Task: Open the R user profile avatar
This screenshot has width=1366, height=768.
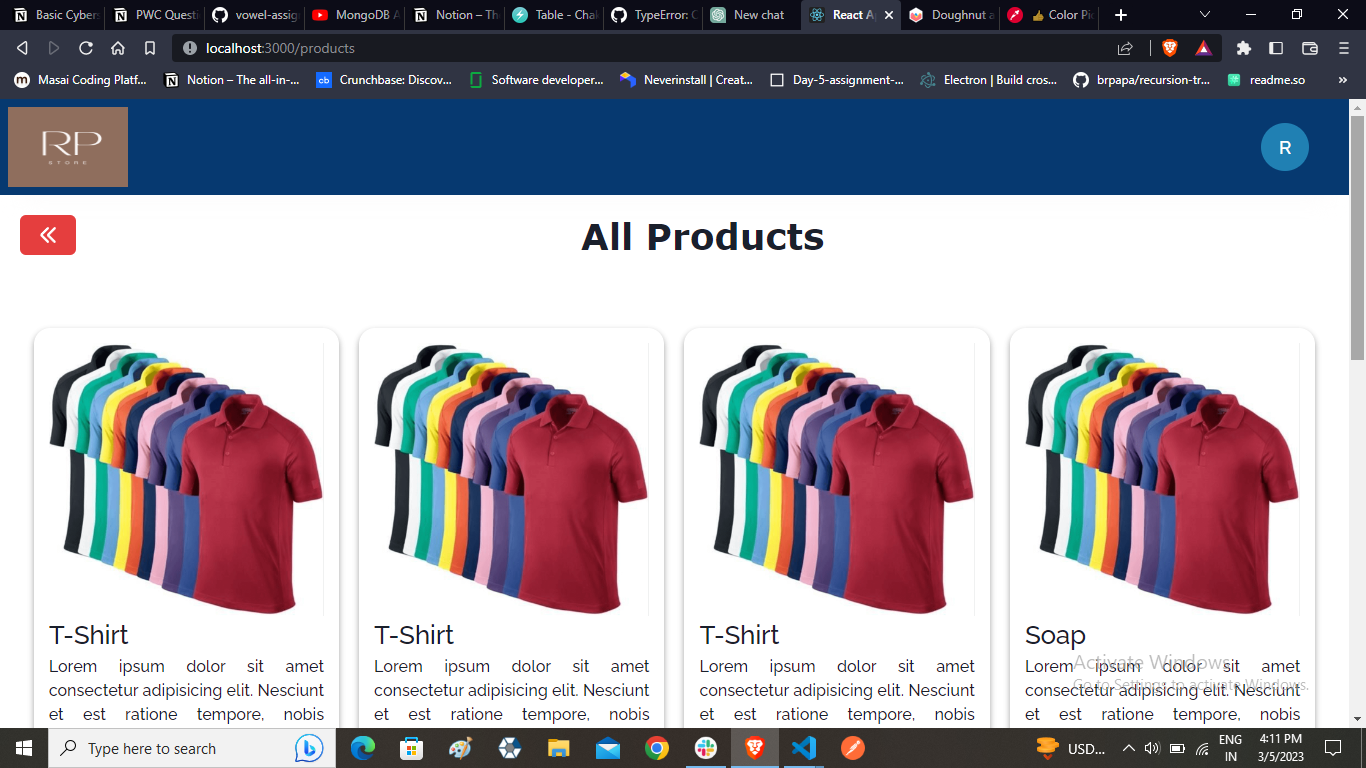Action: (x=1285, y=147)
